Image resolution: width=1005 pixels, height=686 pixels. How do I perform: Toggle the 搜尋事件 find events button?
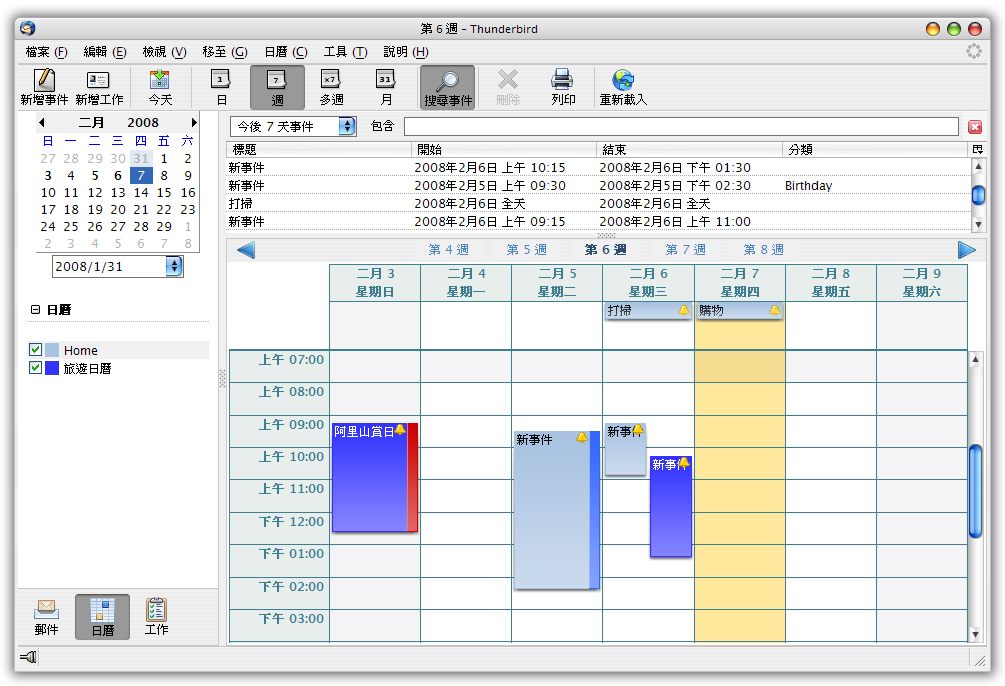(447, 87)
